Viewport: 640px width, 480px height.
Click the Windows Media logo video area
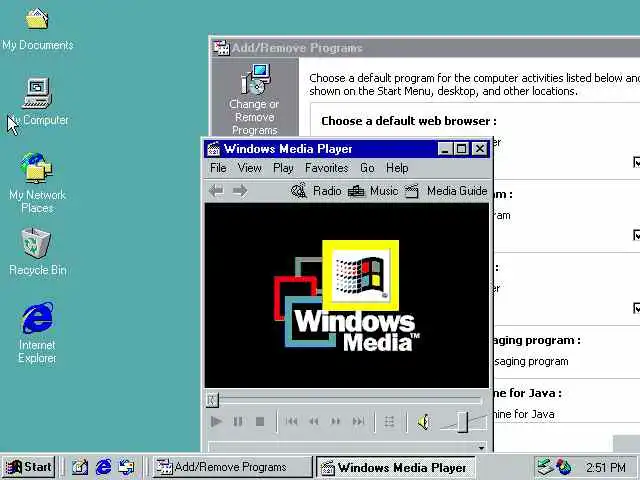[x=347, y=296]
